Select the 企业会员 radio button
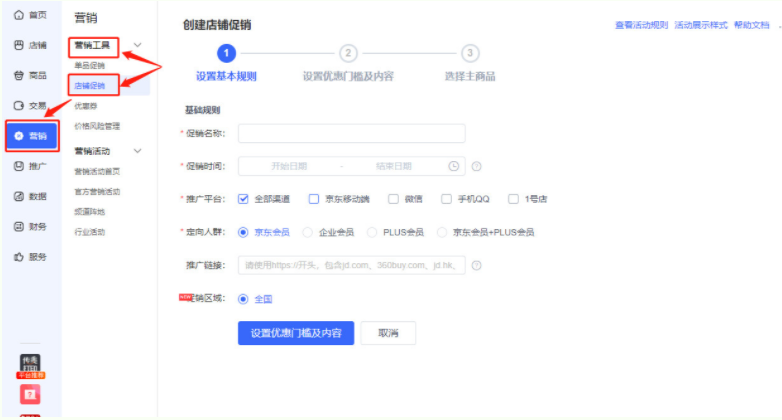 tap(308, 232)
